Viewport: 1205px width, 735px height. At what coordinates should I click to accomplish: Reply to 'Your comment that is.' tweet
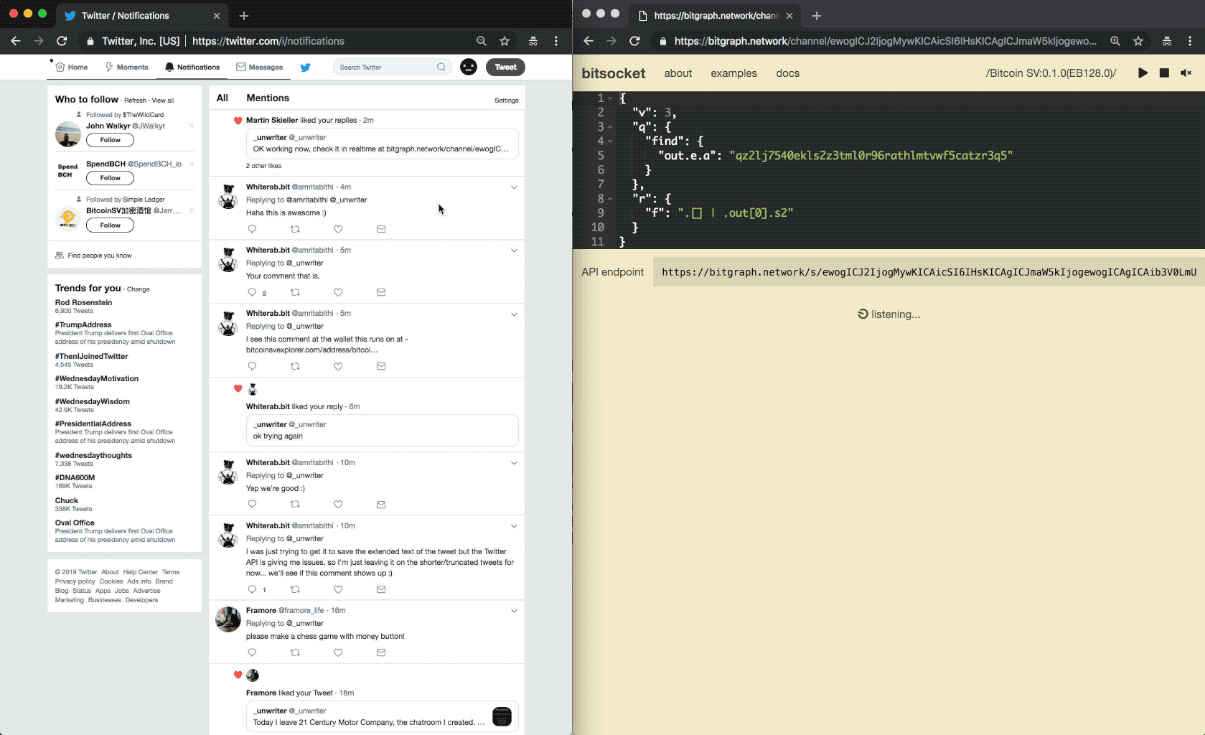252,292
